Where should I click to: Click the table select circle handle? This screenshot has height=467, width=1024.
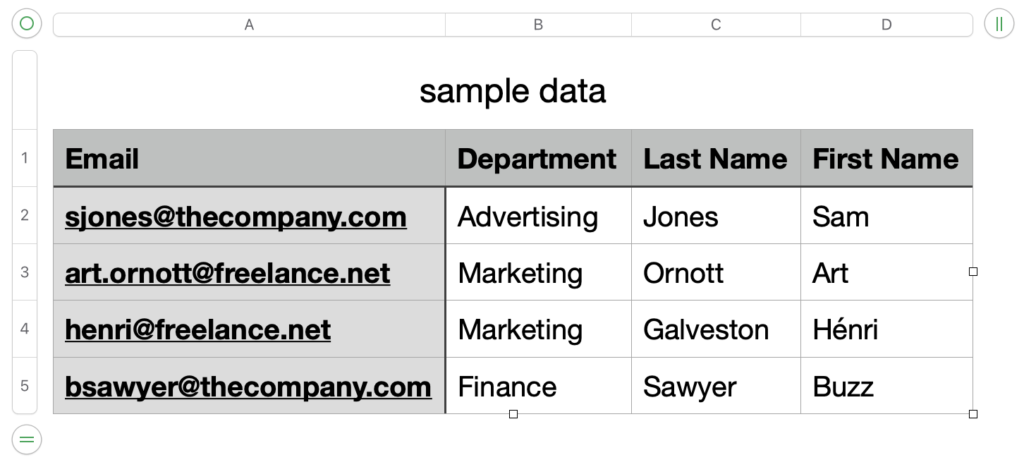pos(27,24)
